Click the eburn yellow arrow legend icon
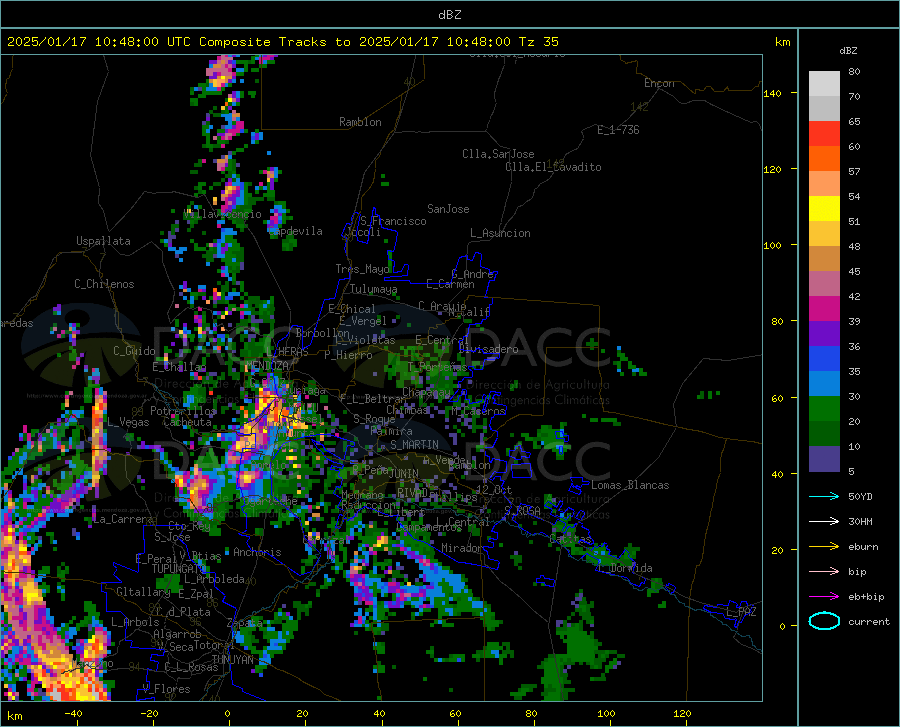 (824, 547)
